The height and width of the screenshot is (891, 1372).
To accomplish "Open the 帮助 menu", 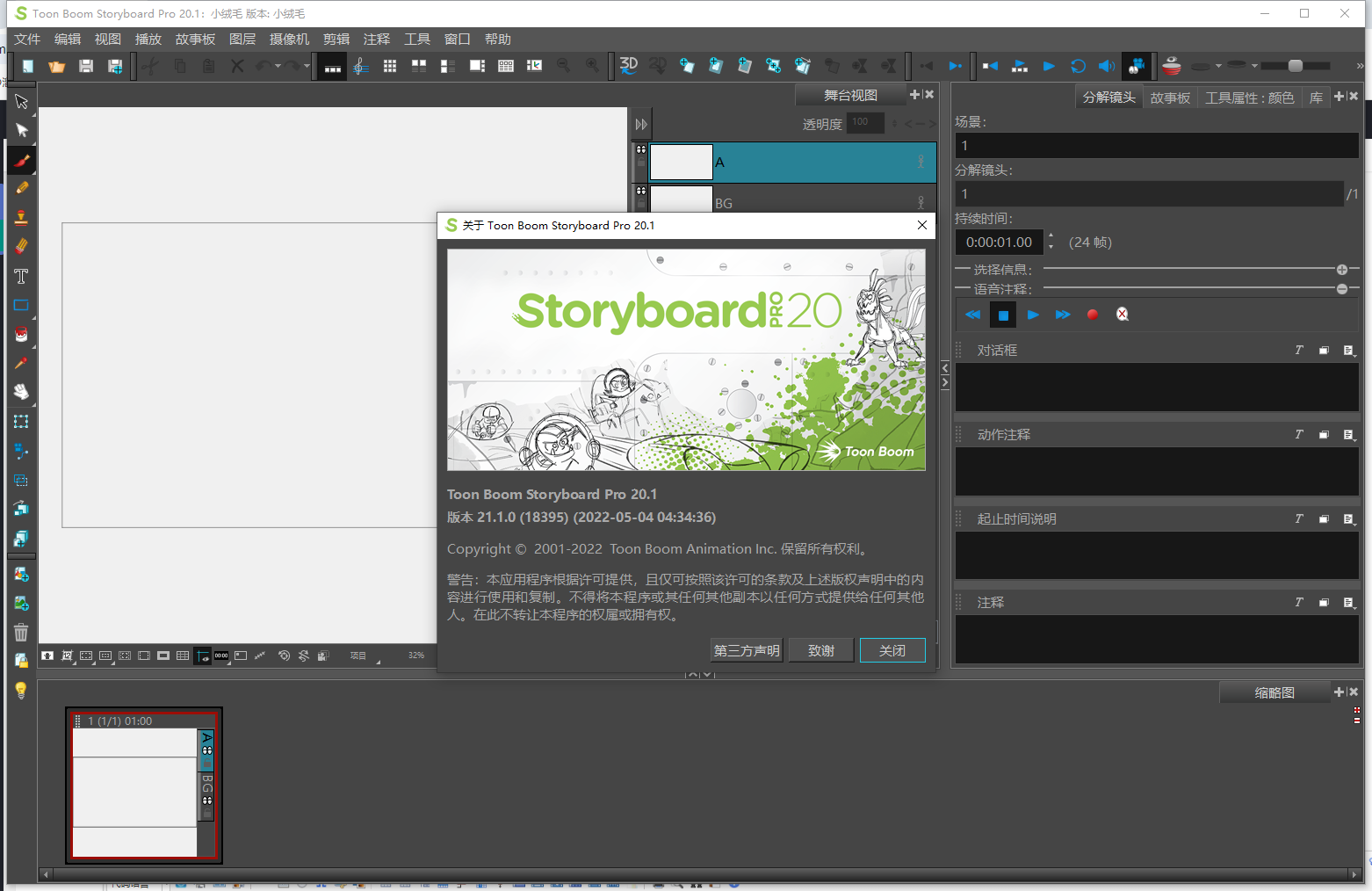I will tap(497, 40).
